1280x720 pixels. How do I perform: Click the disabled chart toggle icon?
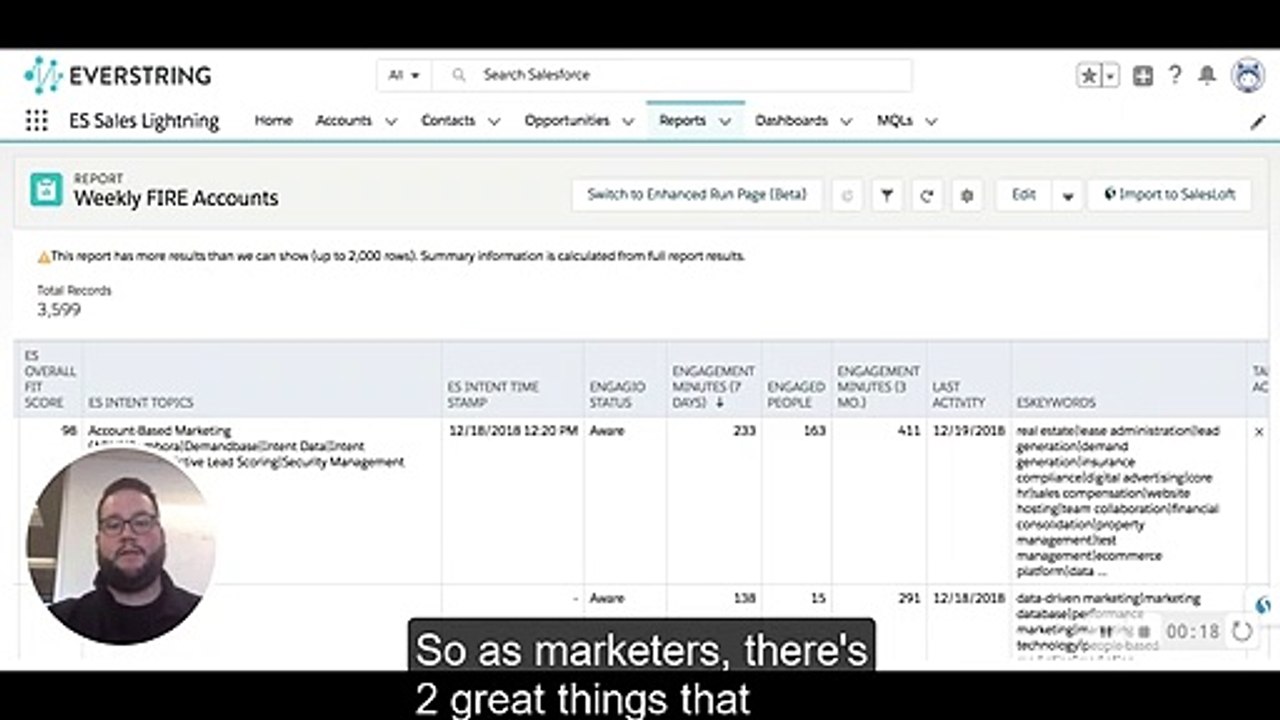[847, 195]
